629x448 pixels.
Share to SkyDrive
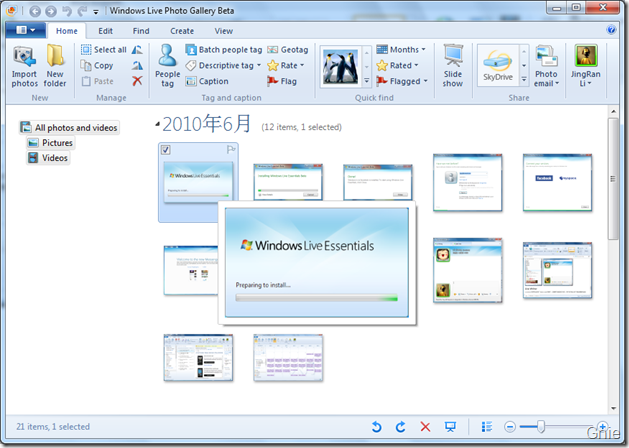[497, 65]
